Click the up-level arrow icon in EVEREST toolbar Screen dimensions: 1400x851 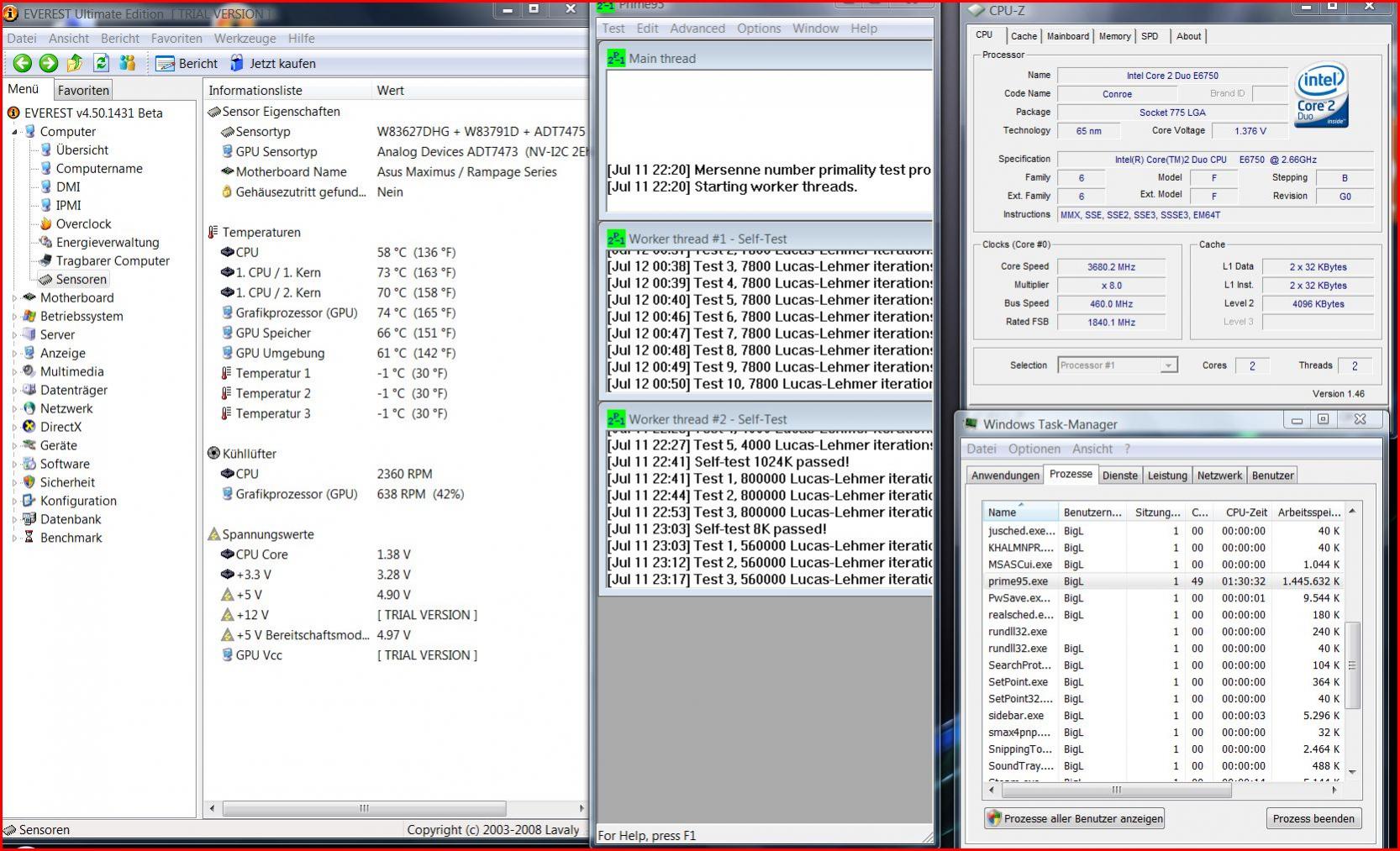pos(75,63)
